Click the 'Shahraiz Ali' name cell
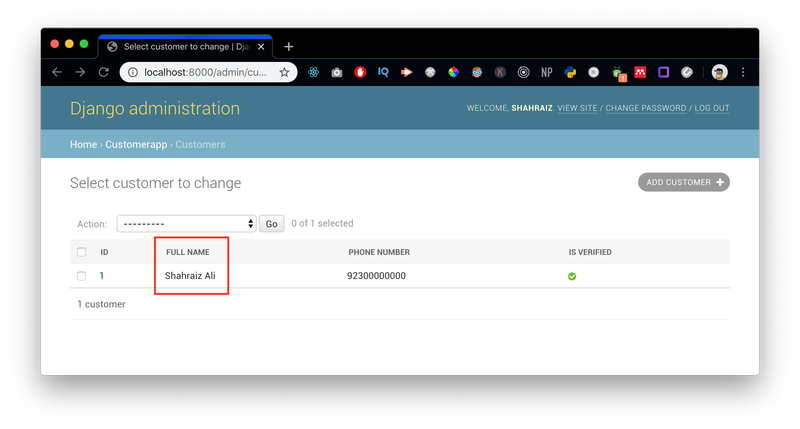The image size is (800, 429). point(190,276)
